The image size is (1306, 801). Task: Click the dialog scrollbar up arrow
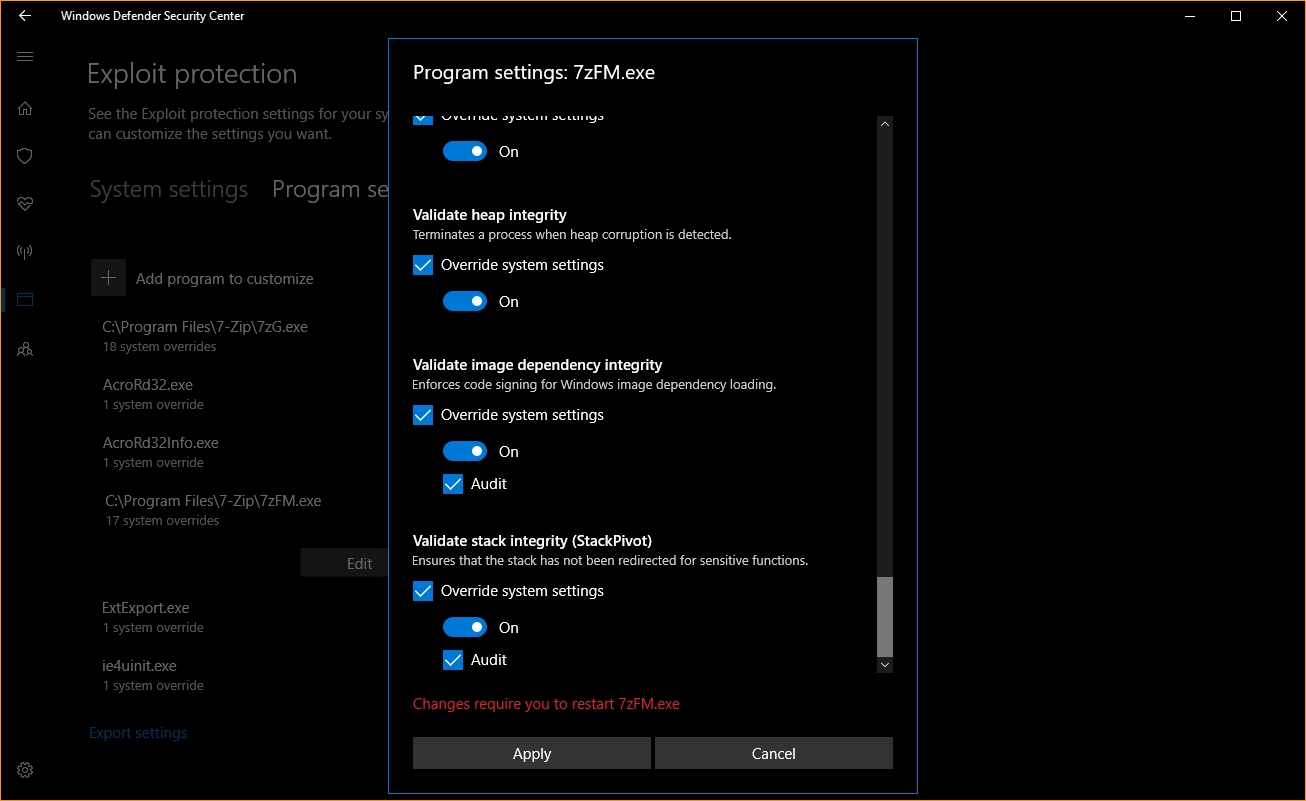click(884, 124)
